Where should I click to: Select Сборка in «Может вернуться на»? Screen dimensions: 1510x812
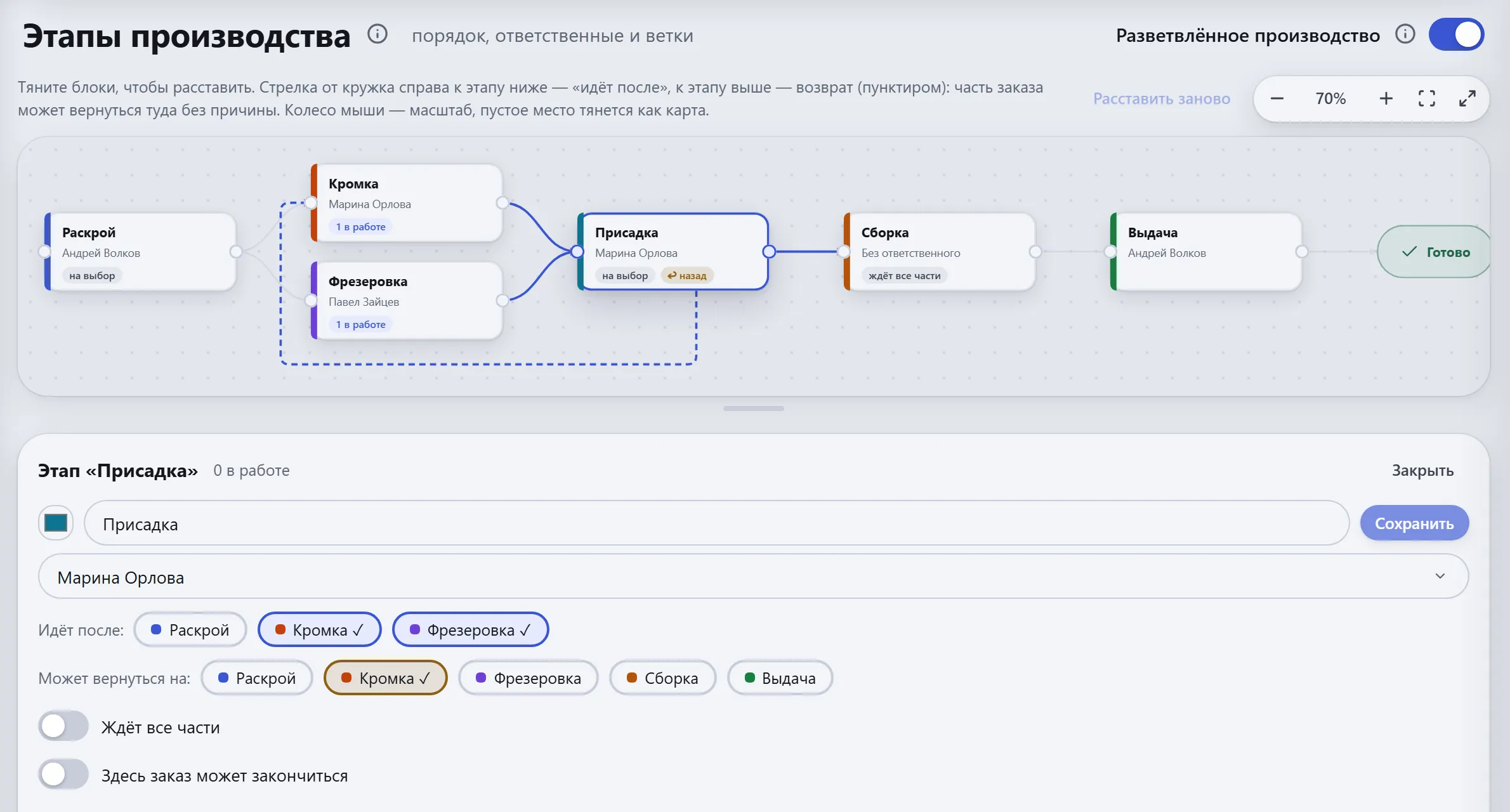pos(662,678)
